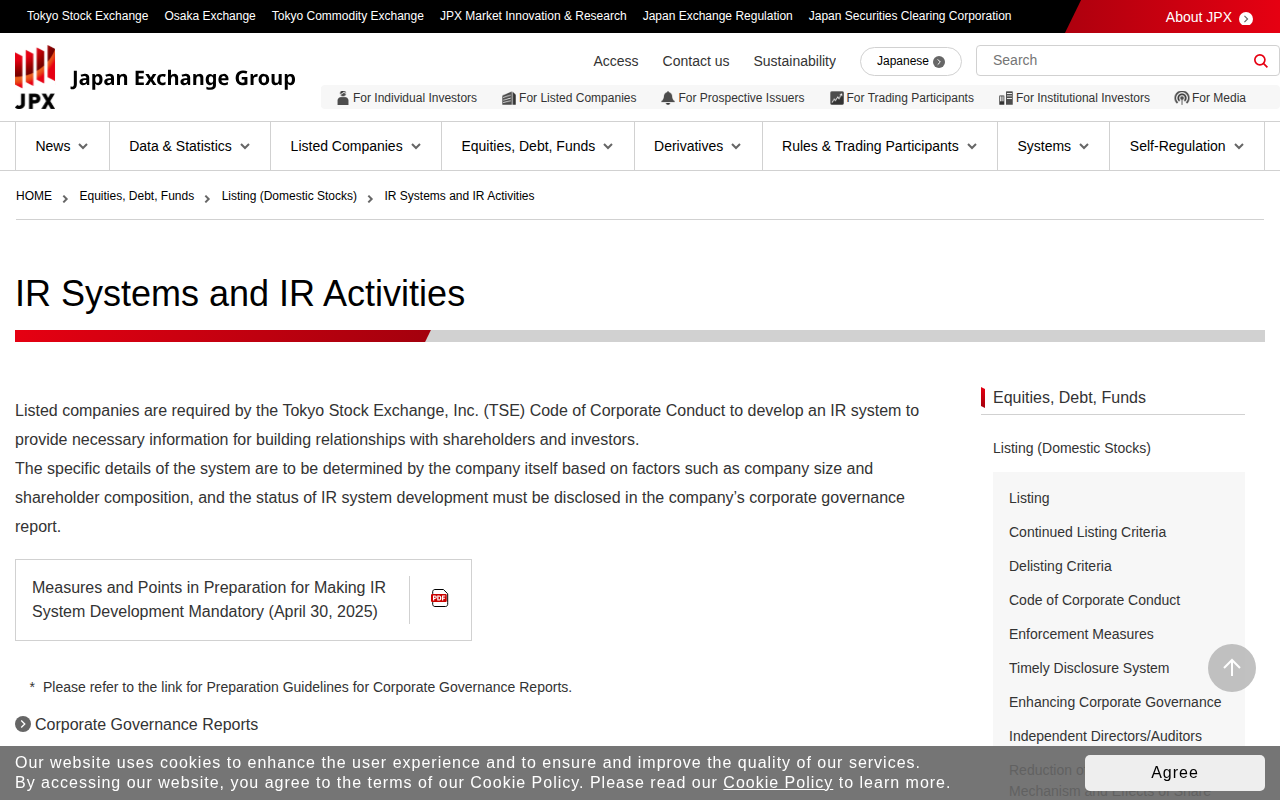Click the For Individual Investors person icon
Viewport: 1280px width, 800px height.
coord(343,98)
